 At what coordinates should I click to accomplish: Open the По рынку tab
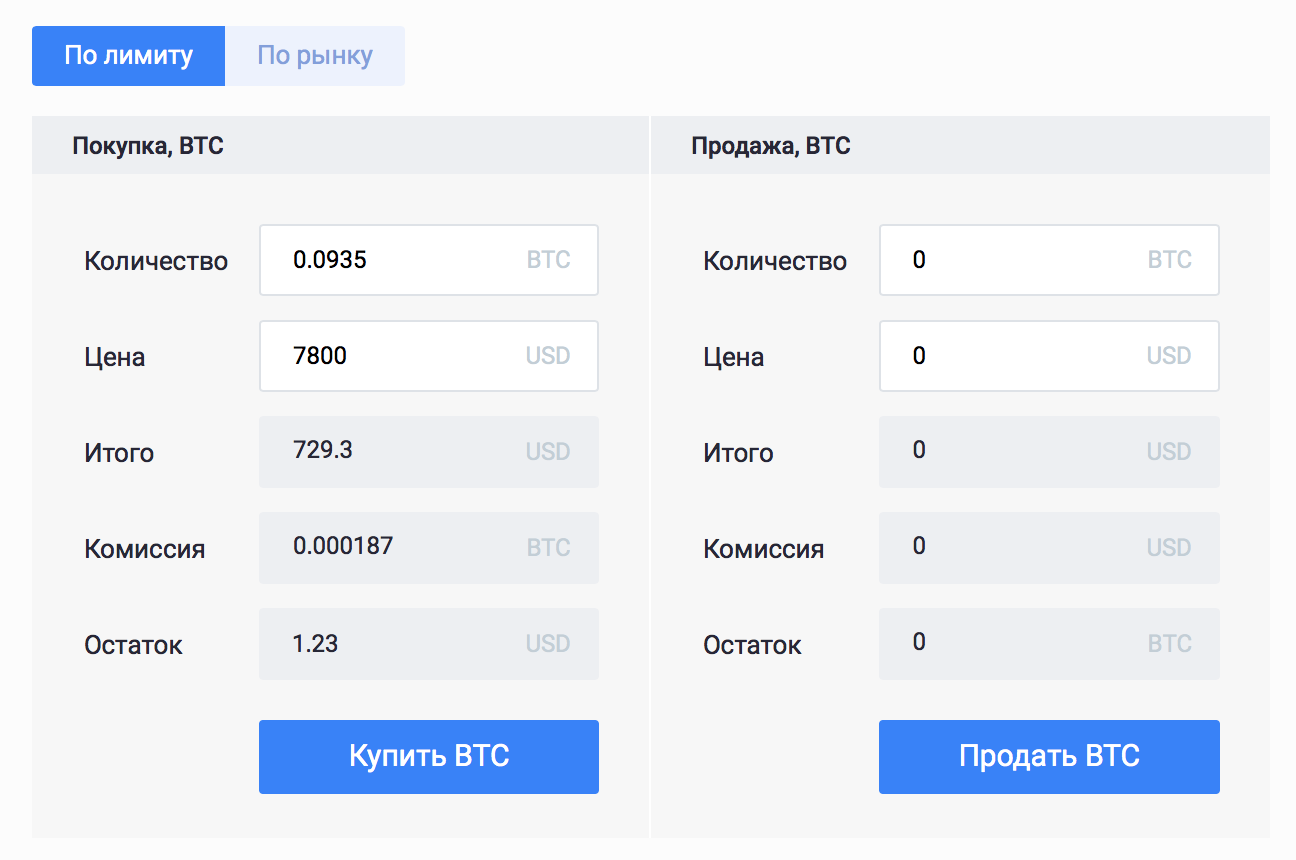tap(315, 56)
